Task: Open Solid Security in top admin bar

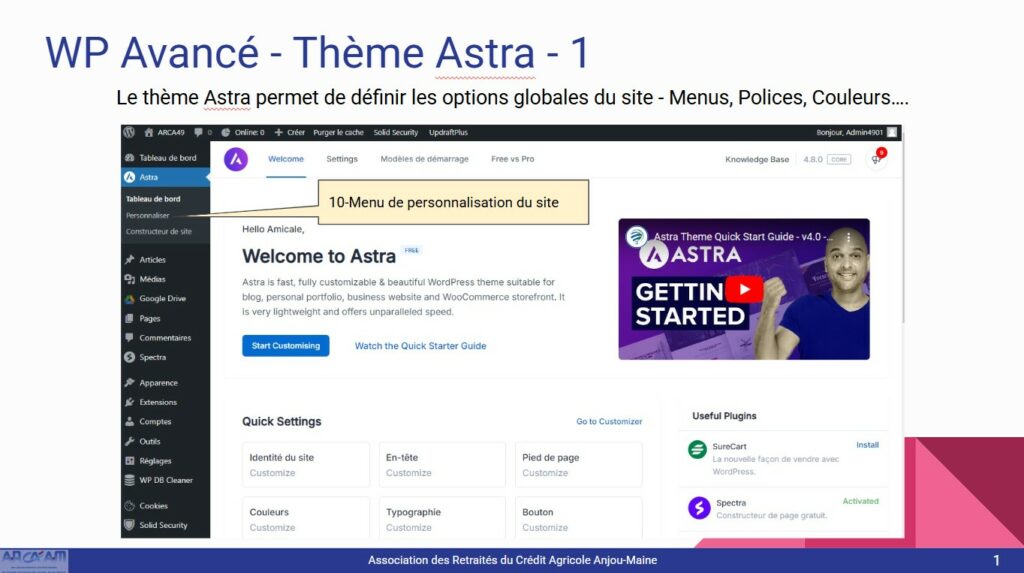Action: 396,132
